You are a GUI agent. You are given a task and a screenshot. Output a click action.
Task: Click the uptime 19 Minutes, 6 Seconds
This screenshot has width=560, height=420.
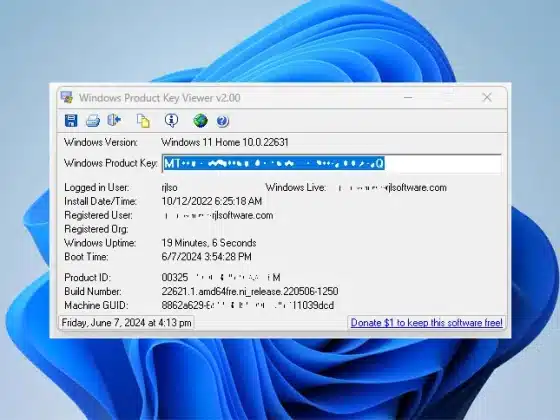tap(209, 243)
